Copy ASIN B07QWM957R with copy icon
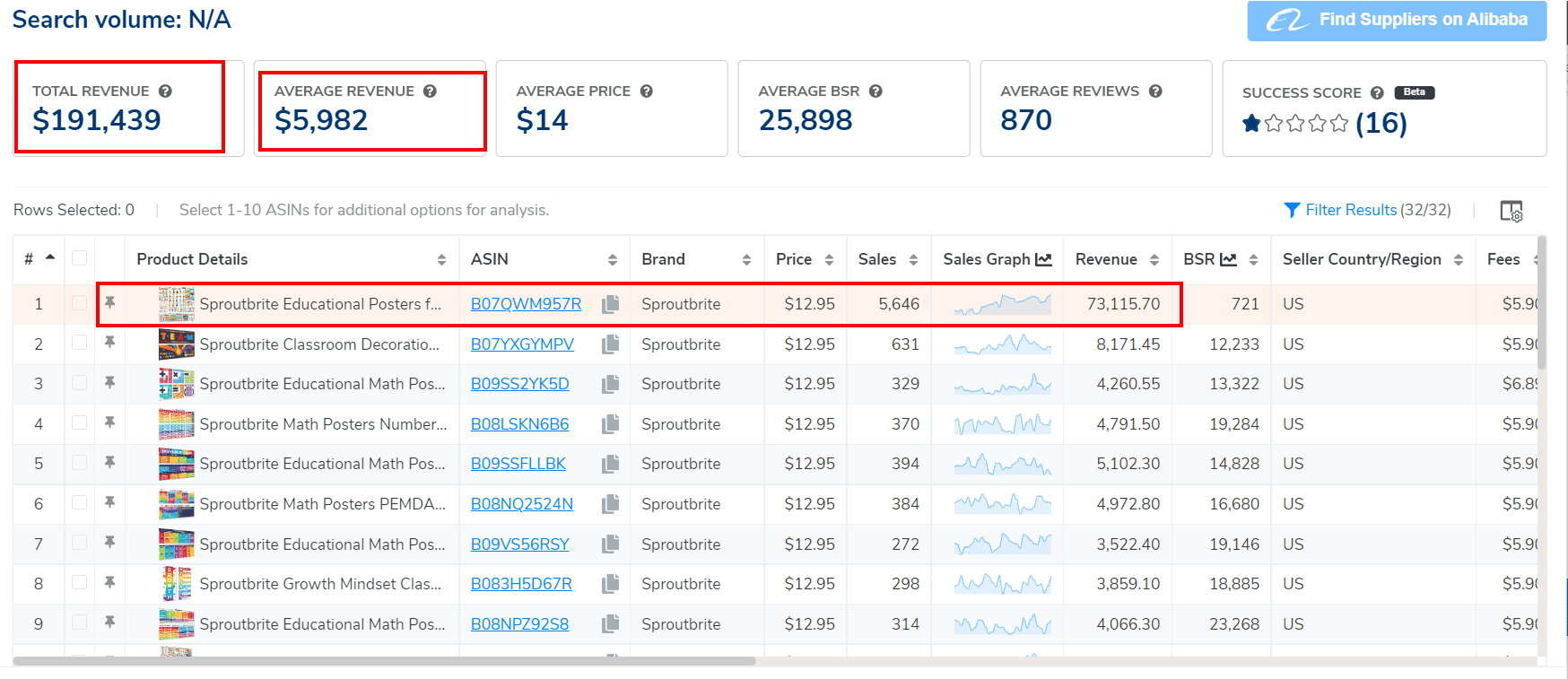1568x679 pixels. pyautogui.click(x=611, y=304)
